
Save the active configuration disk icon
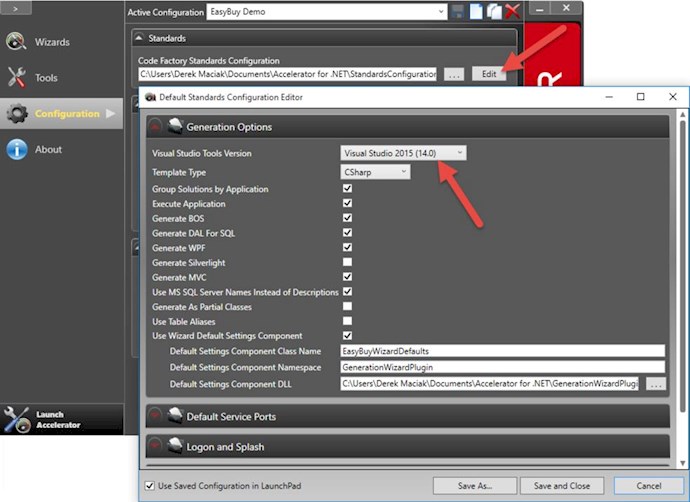tap(458, 11)
